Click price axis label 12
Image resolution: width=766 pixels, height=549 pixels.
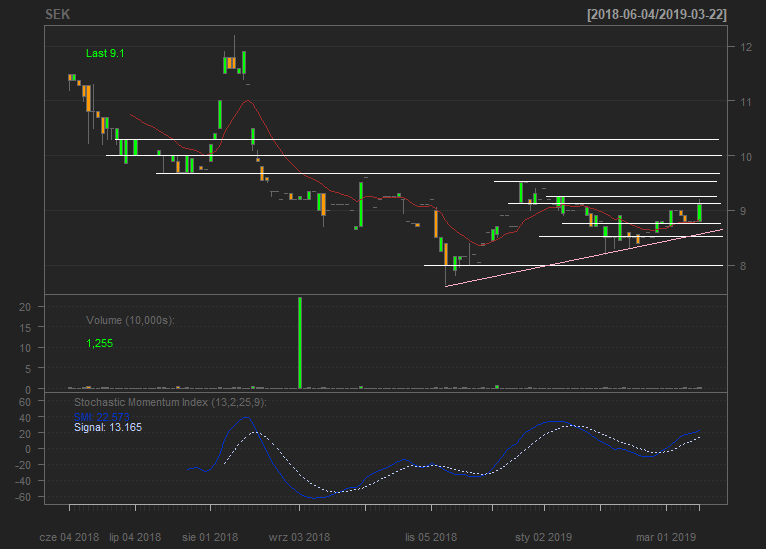pos(746,47)
